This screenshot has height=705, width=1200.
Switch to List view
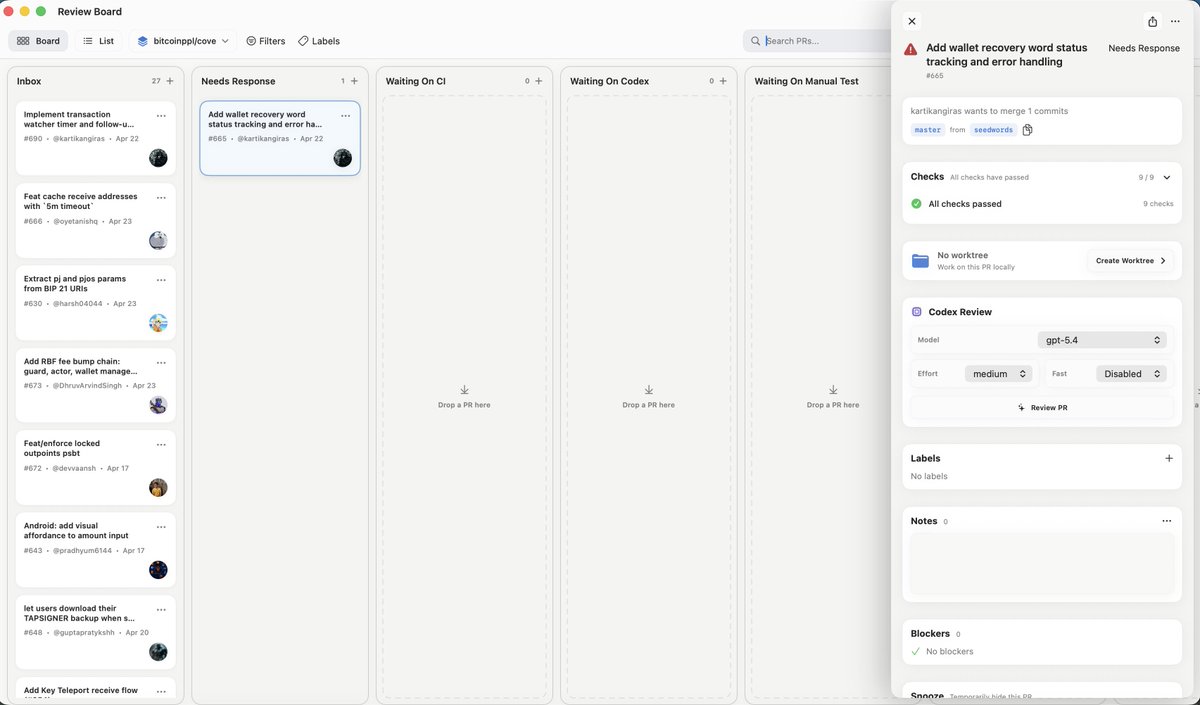[99, 41]
